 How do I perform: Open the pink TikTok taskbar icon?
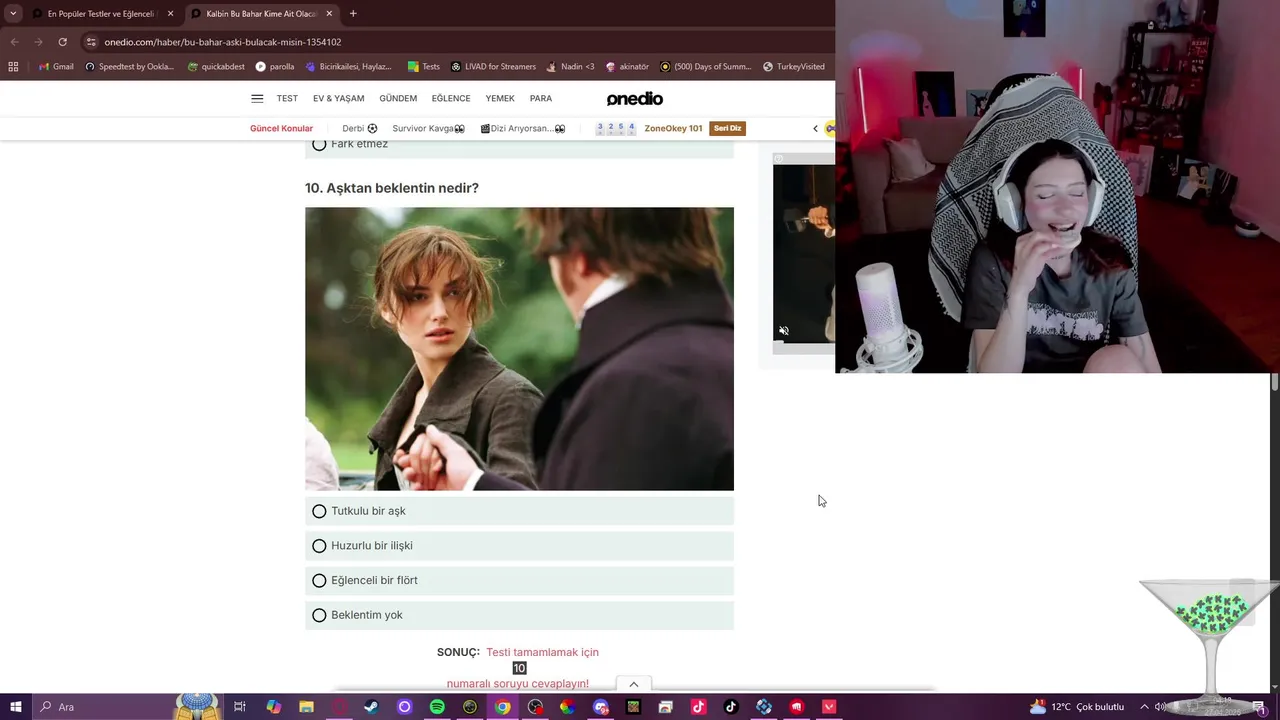click(698, 707)
